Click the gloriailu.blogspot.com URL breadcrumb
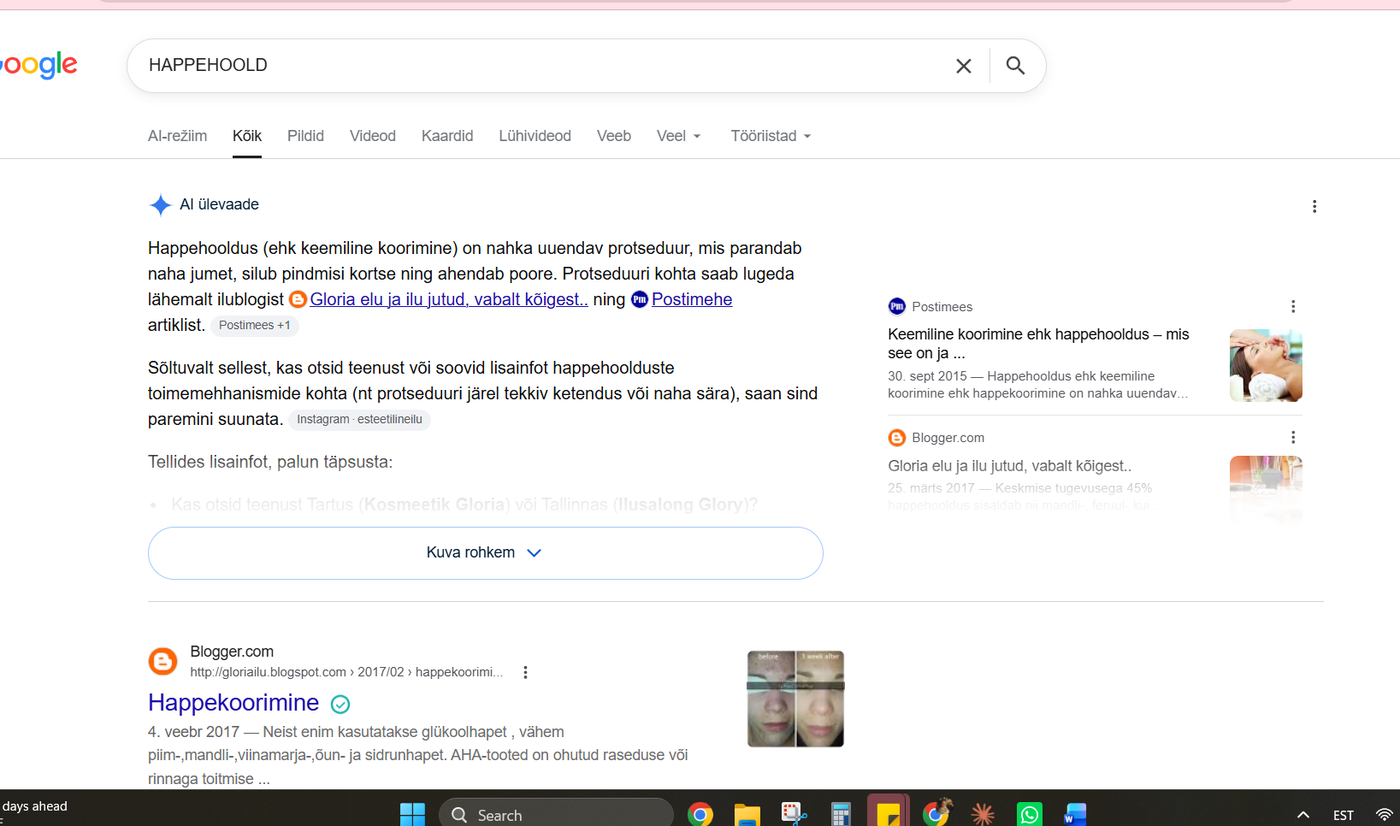1400x826 pixels. (346, 672)
